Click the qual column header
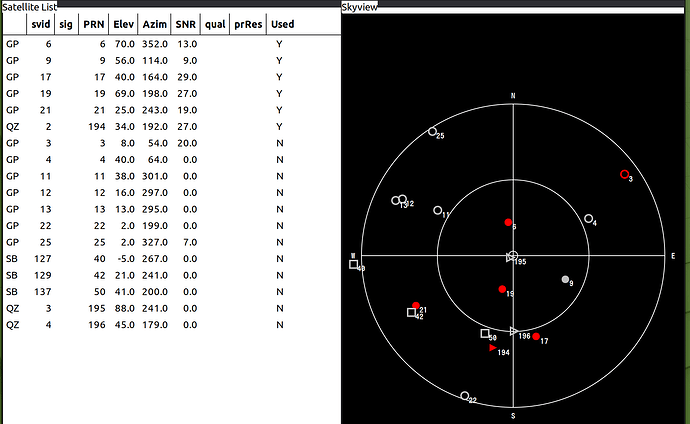 point(215,24)
